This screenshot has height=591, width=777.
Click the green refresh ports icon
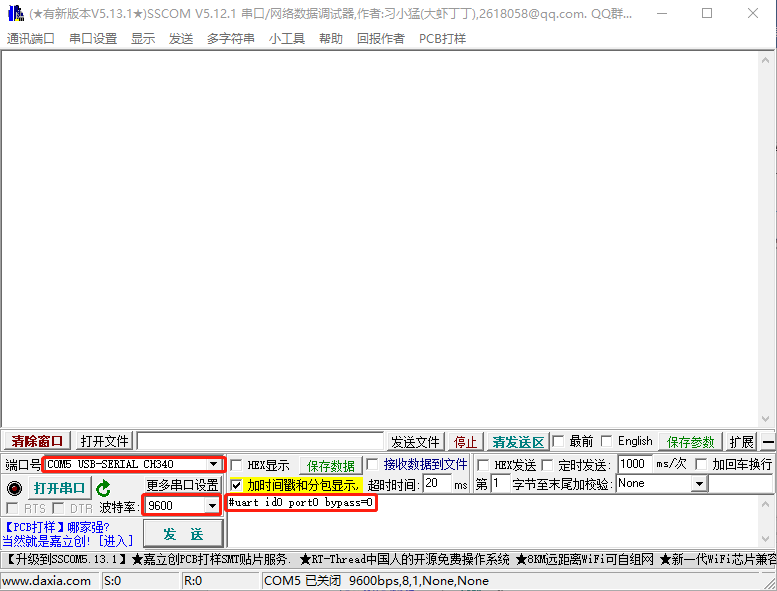click(x=103, y=488)
